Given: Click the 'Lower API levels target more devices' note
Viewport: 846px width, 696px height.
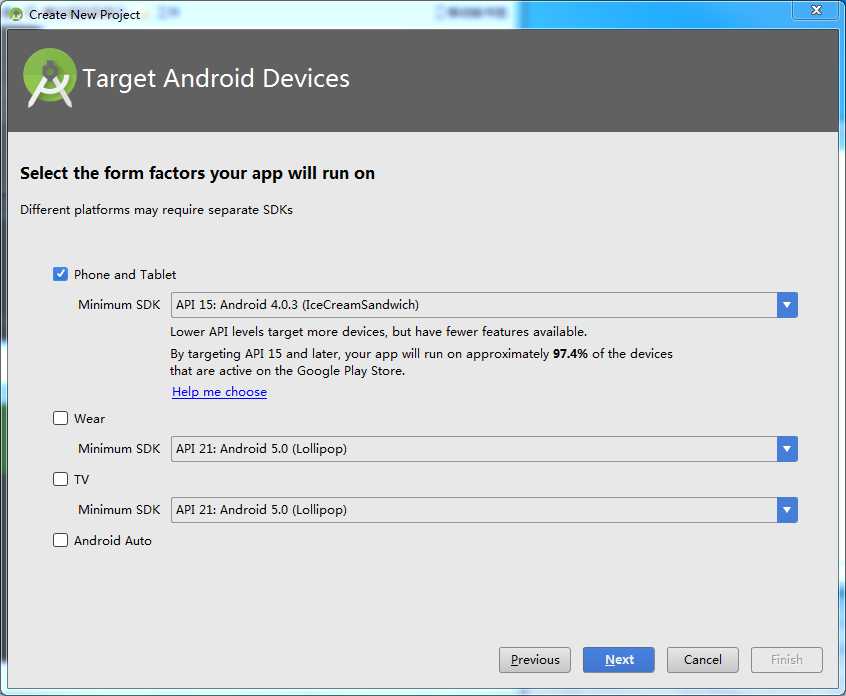Looking at the screenshot, I should (x=378, y=331).
